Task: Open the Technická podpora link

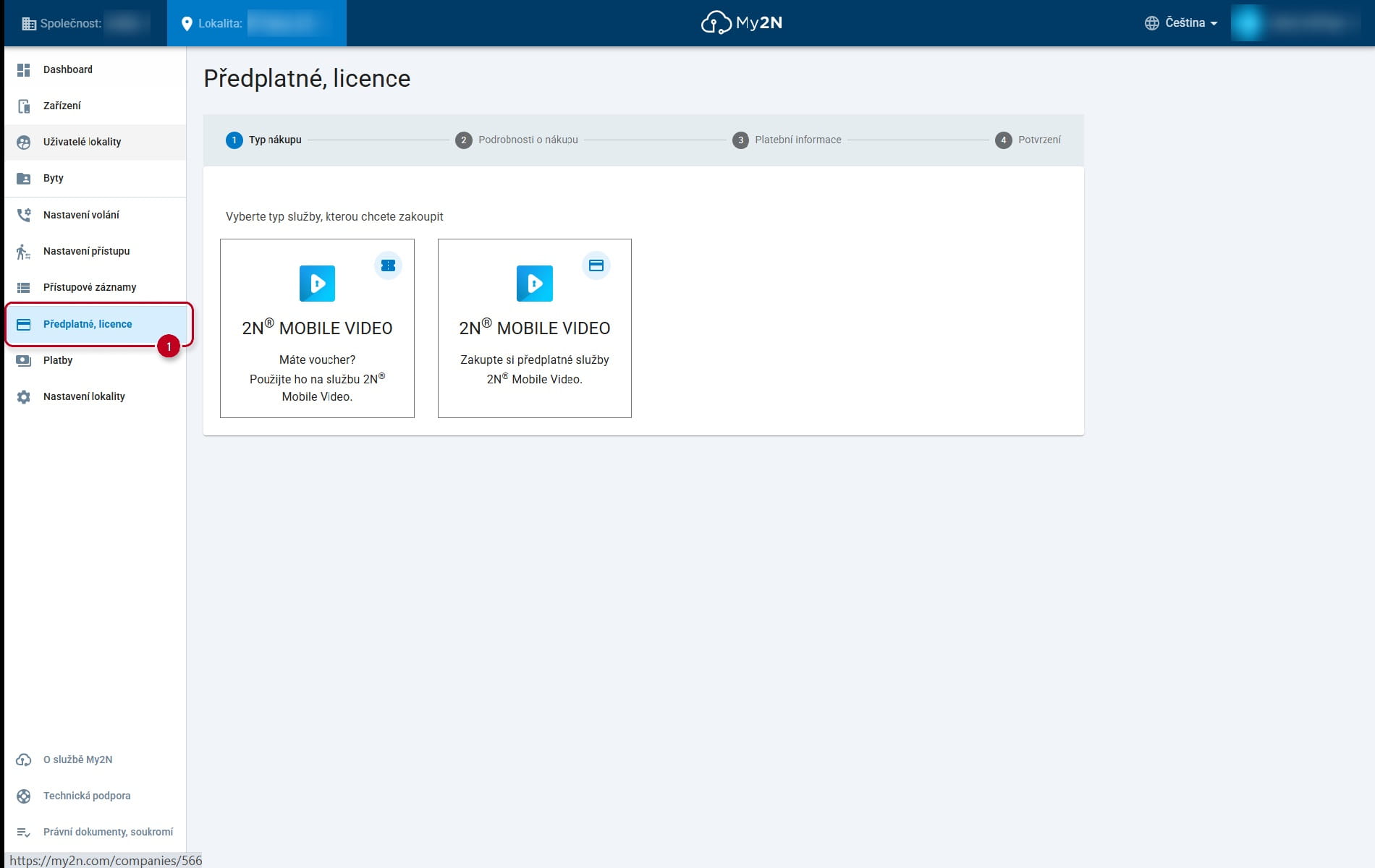Action: coord(96,796)
